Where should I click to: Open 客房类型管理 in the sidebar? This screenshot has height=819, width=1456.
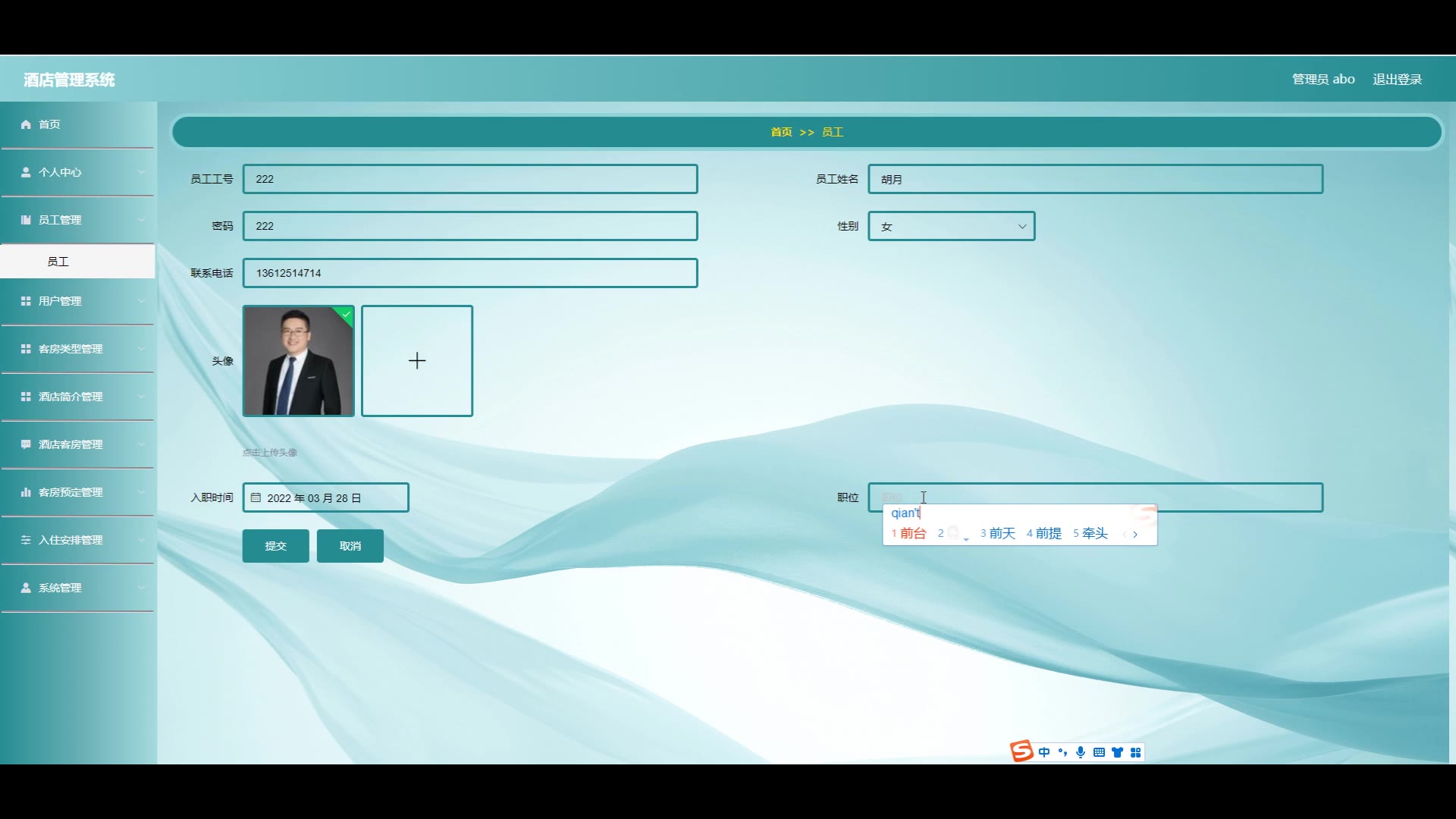[x=77, y=349]
